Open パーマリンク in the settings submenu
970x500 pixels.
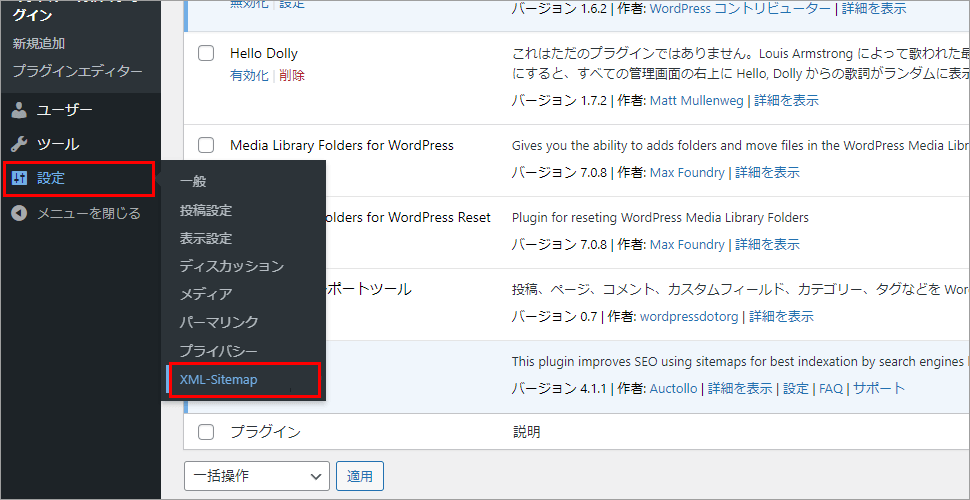[x=219, y=322]
